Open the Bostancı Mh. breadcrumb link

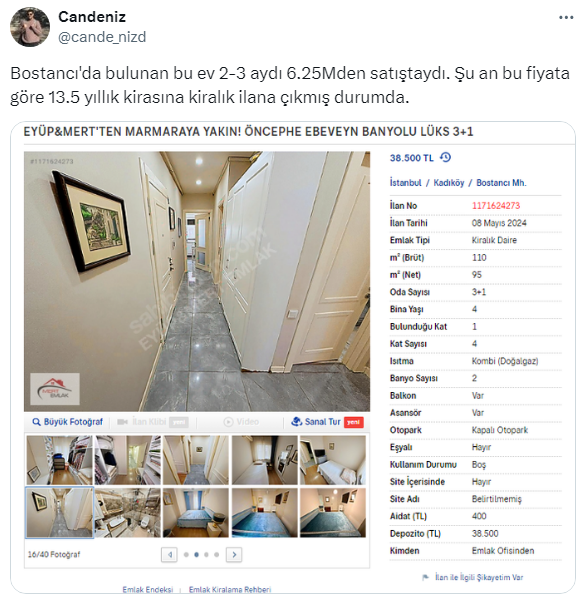[501, 183]
